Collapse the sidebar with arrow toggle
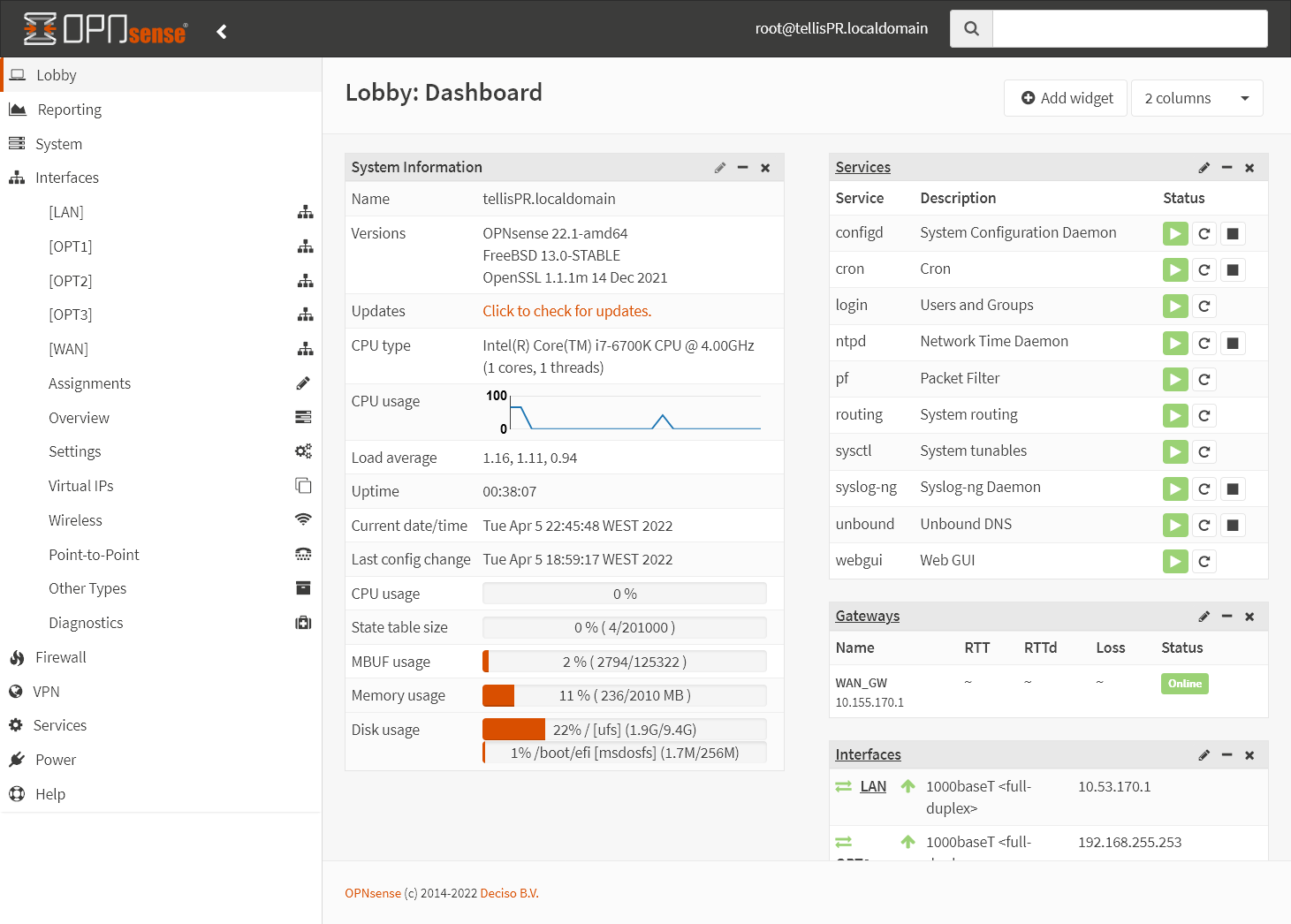1291x924 pixels. 222,32
